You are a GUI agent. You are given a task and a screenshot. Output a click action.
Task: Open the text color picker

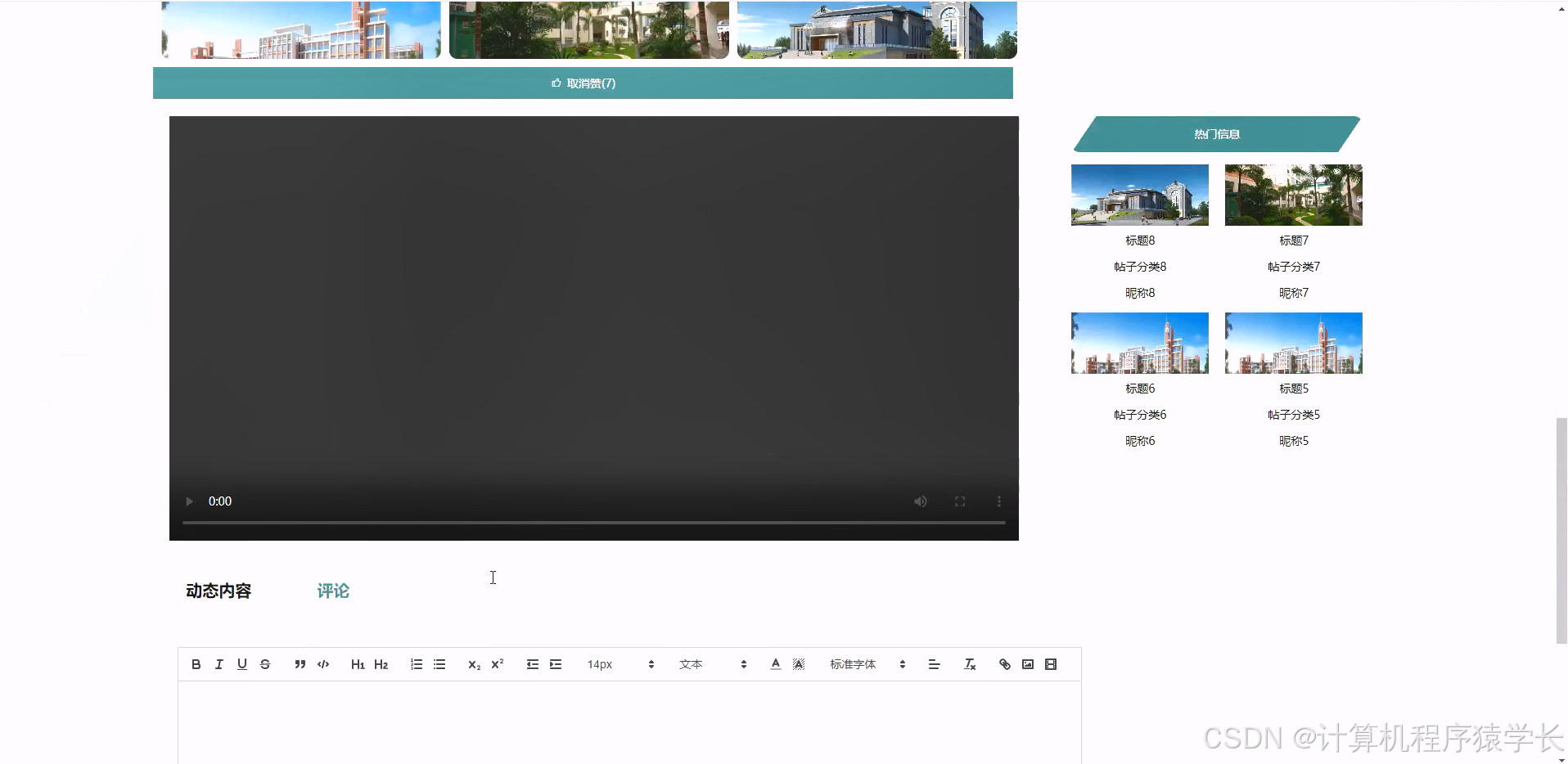click(776, 664)
